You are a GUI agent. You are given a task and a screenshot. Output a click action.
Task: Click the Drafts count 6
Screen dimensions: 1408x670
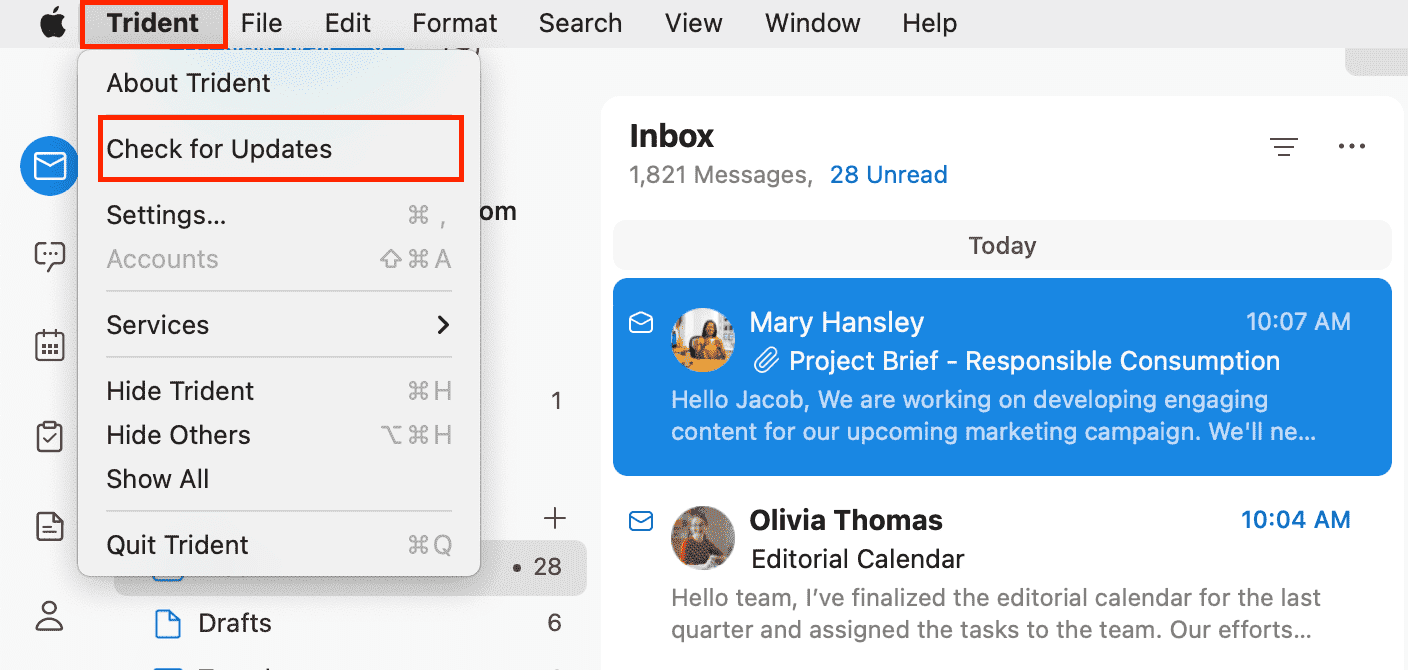[554, 623]
